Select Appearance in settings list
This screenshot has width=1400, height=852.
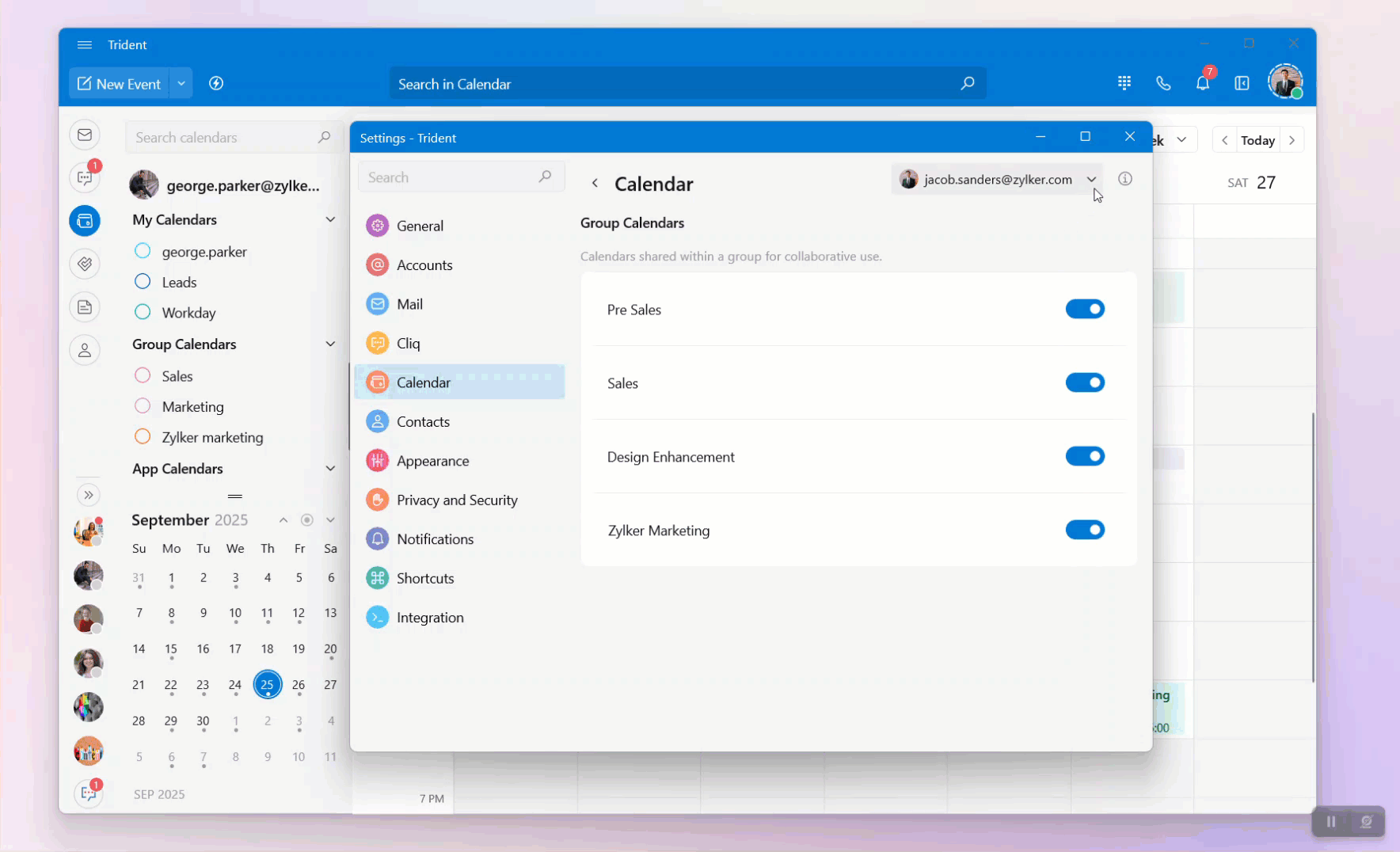[432, 461]
